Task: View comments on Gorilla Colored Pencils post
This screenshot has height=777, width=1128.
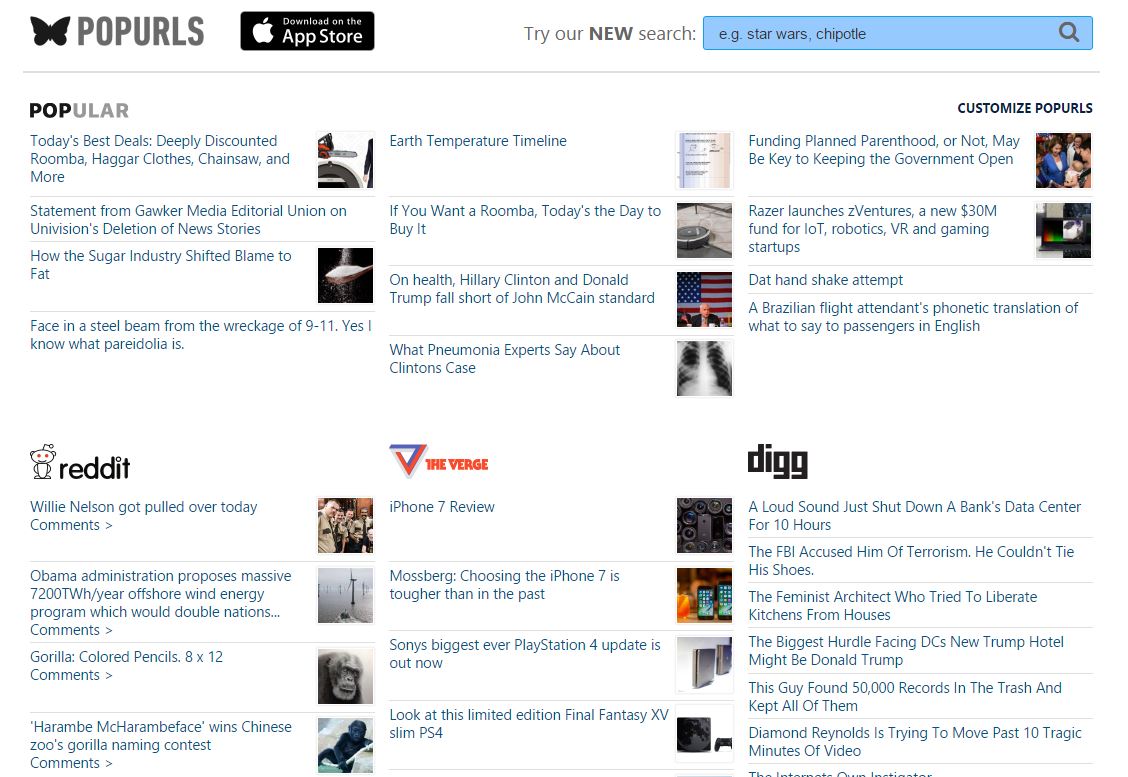Action: pos(70,676)
